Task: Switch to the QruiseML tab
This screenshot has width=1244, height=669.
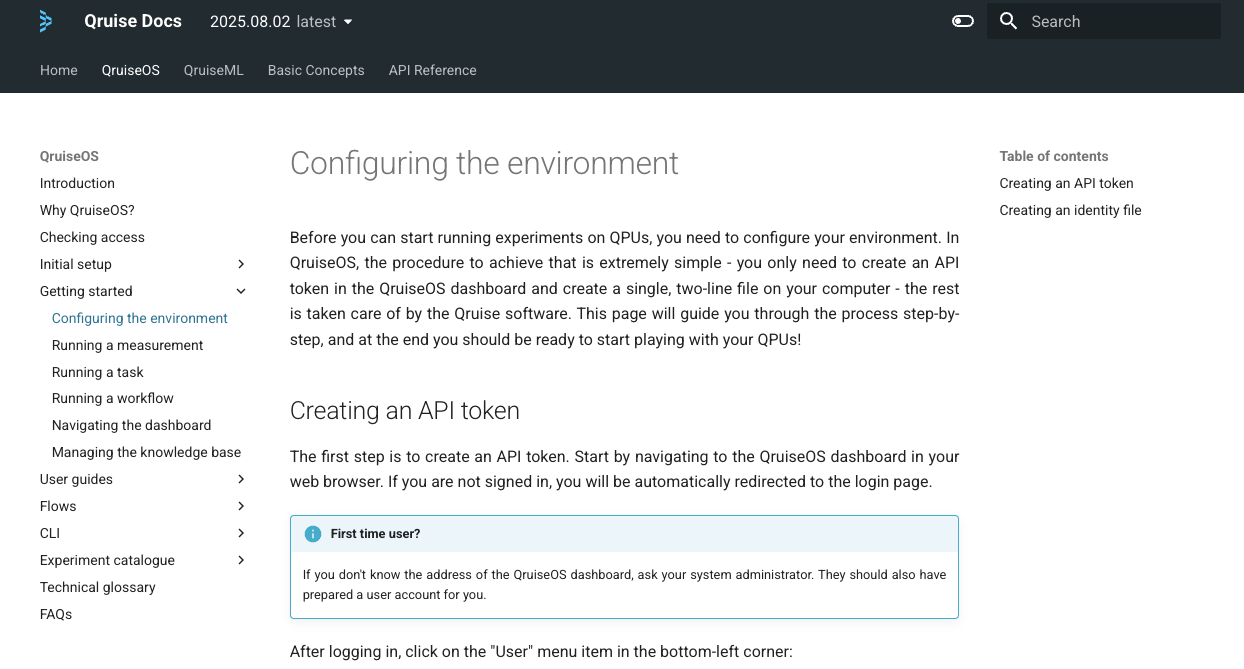Action: (x=214, y=70)
